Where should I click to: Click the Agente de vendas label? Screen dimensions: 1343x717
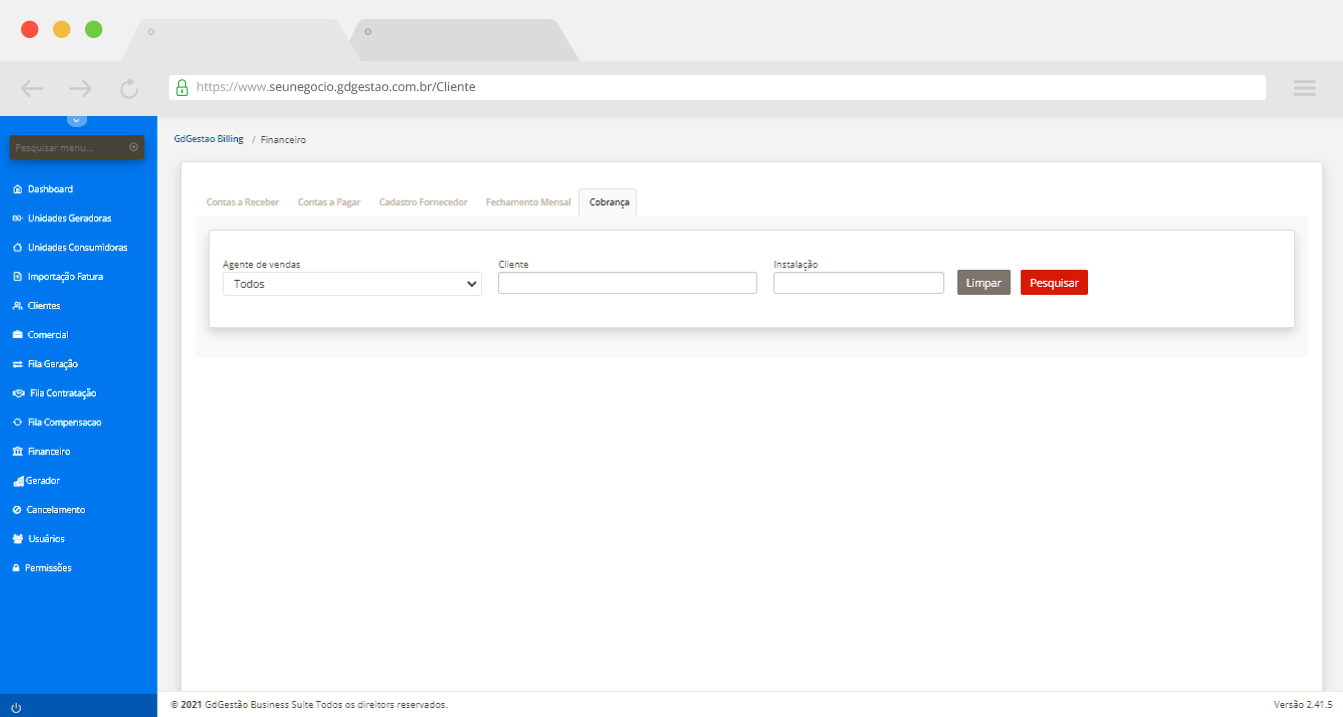261,264
